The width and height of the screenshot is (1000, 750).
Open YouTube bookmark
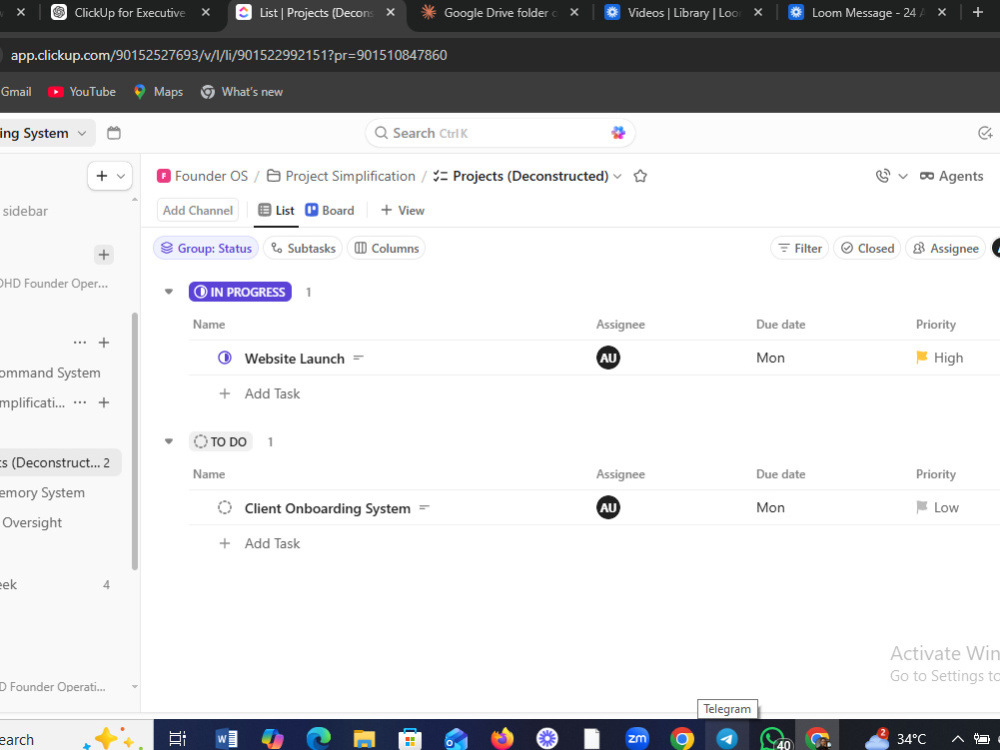pyautogui.click(x=82, y=92)
